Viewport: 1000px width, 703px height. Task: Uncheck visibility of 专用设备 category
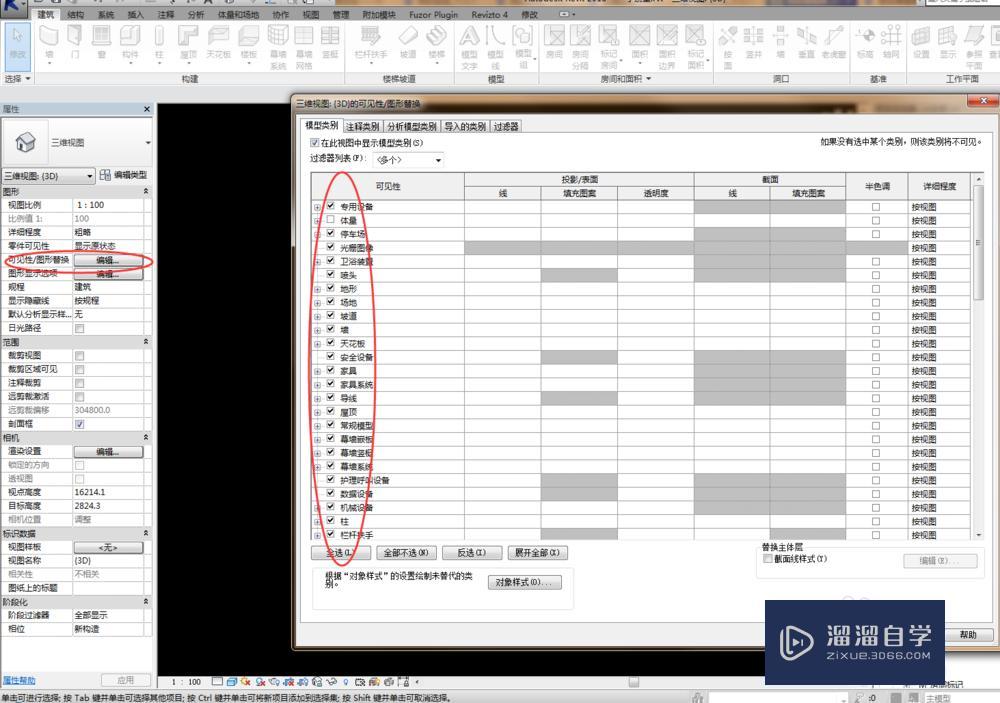coord(330,206)
